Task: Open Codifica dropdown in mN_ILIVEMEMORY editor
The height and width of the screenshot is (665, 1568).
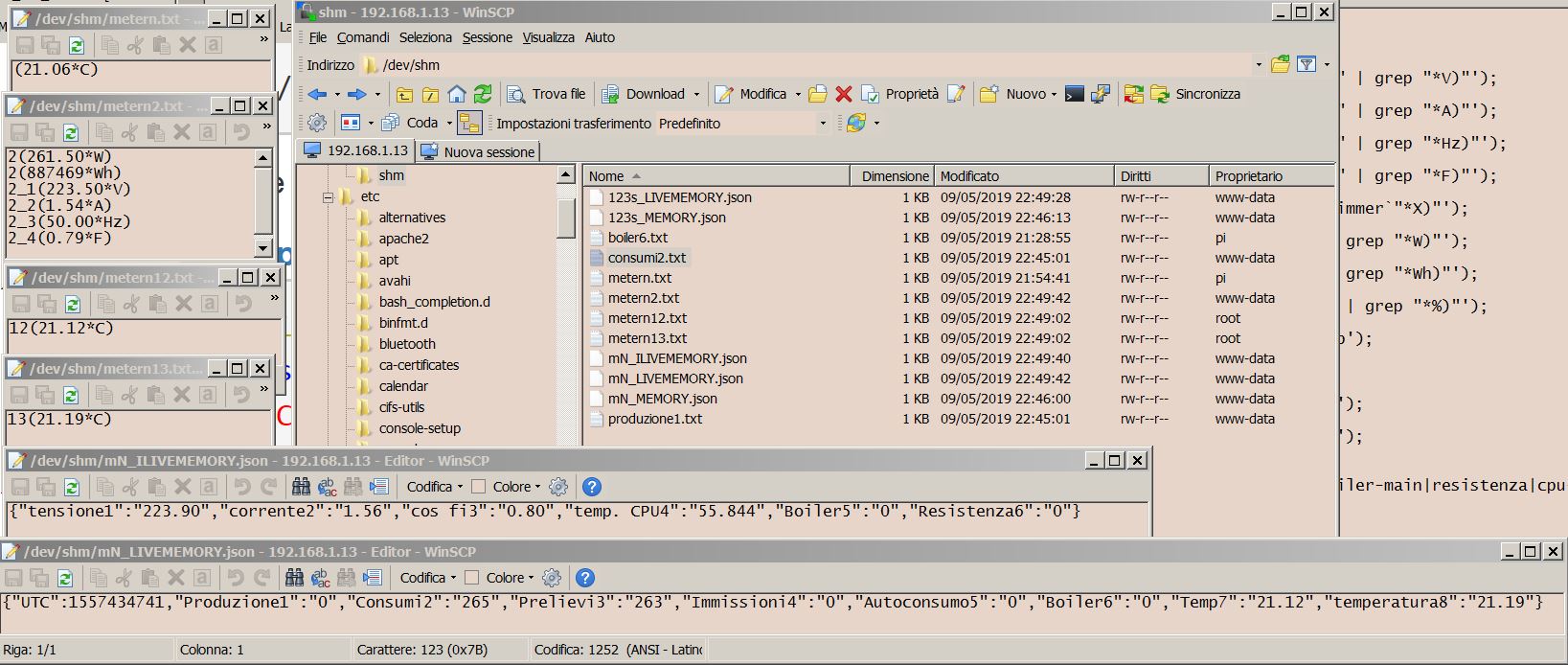Action: click(435, 487)
